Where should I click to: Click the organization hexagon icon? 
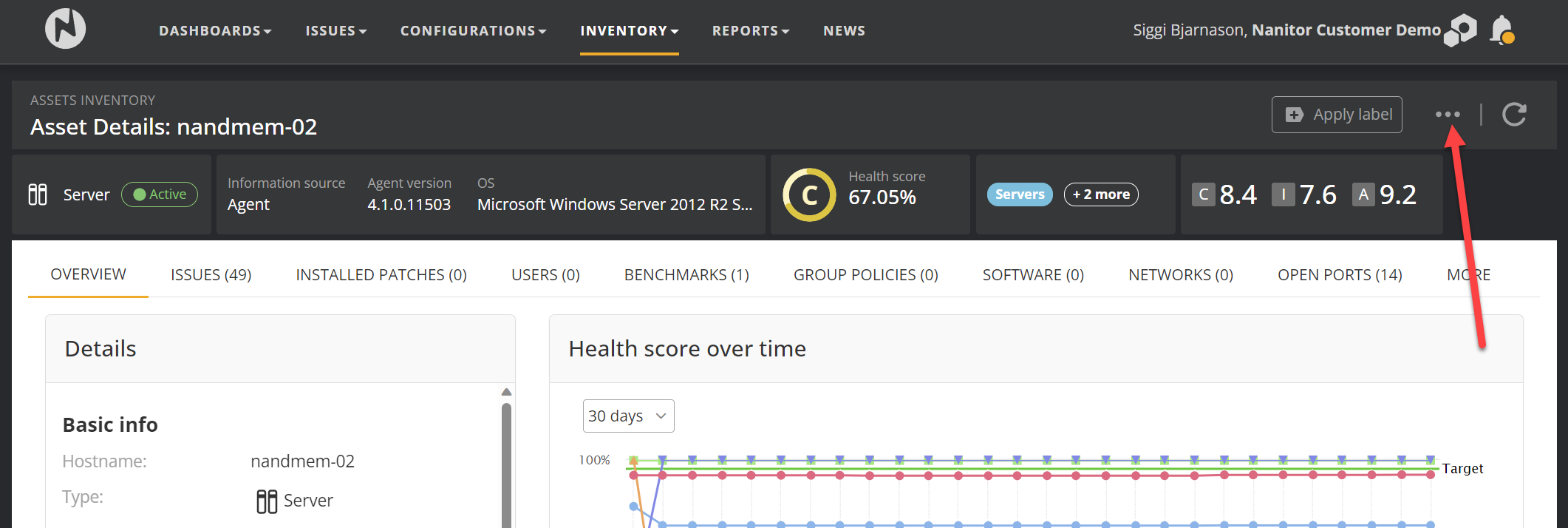pos(1461,30)
